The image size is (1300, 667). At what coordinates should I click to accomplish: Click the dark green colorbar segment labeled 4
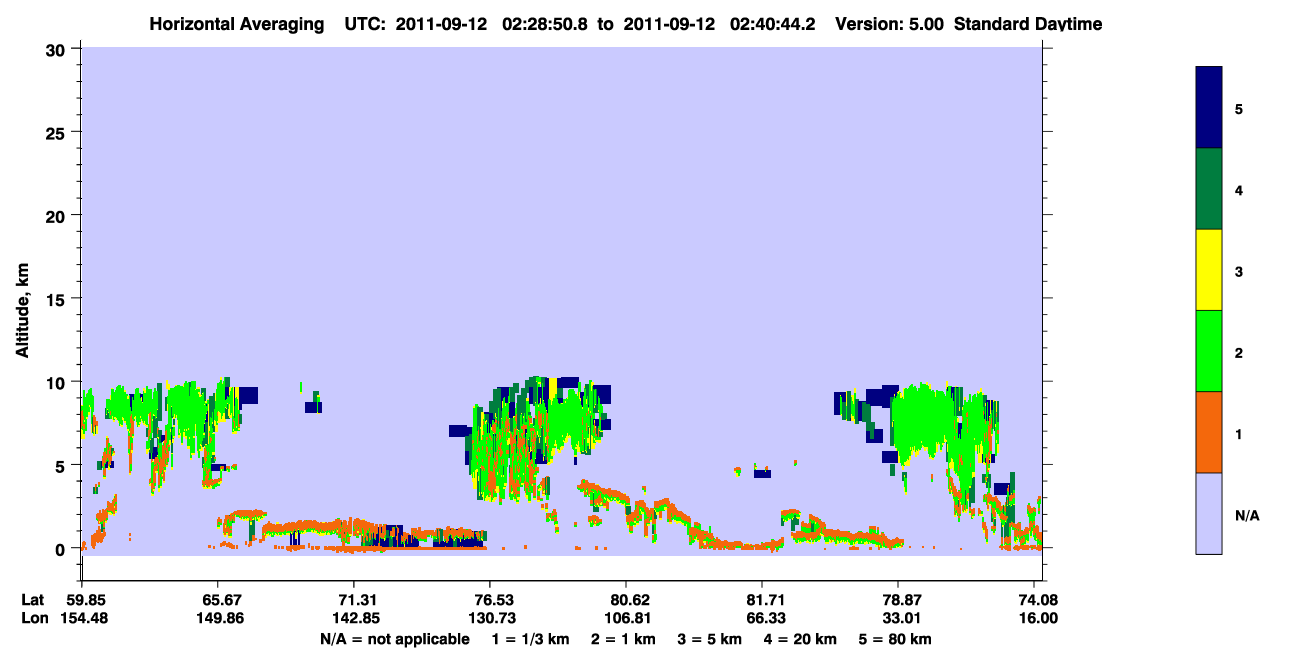point(1209,189)
